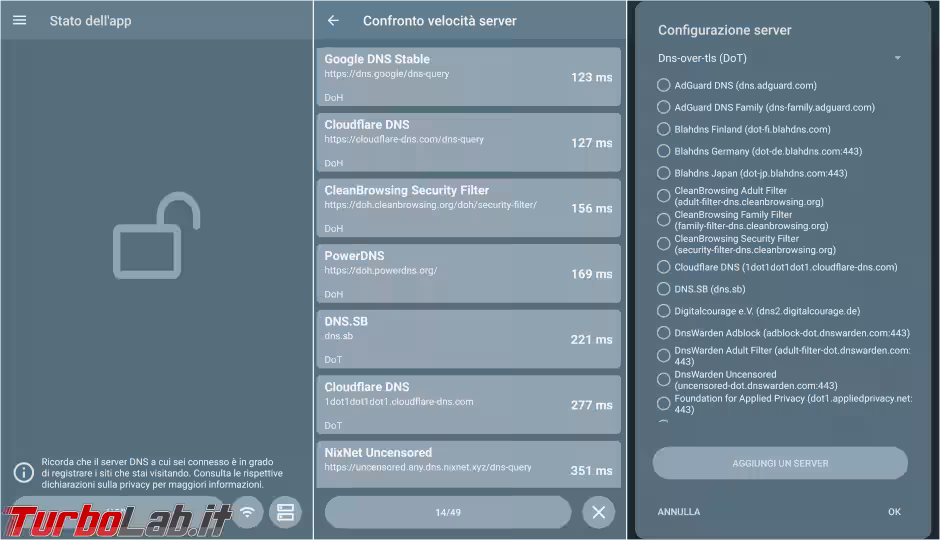
Task: Expand the Dns-over-tls (DoT) dropdown
Action: (780, 58)
